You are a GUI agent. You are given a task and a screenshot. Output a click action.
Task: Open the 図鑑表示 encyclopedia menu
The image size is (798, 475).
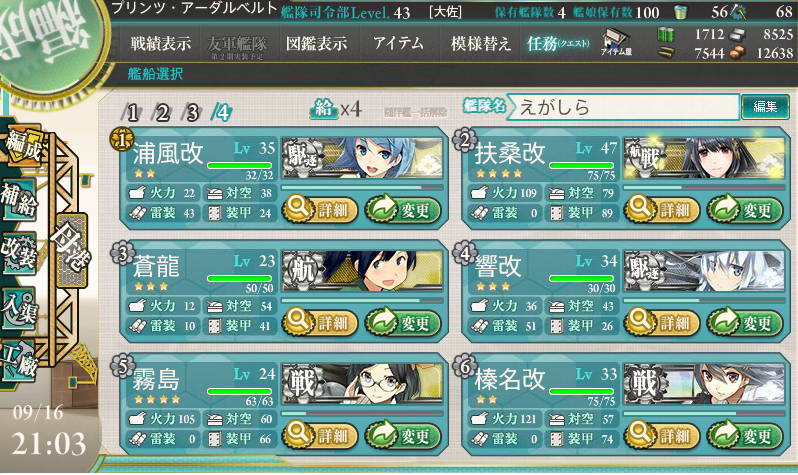coord(317,44)
